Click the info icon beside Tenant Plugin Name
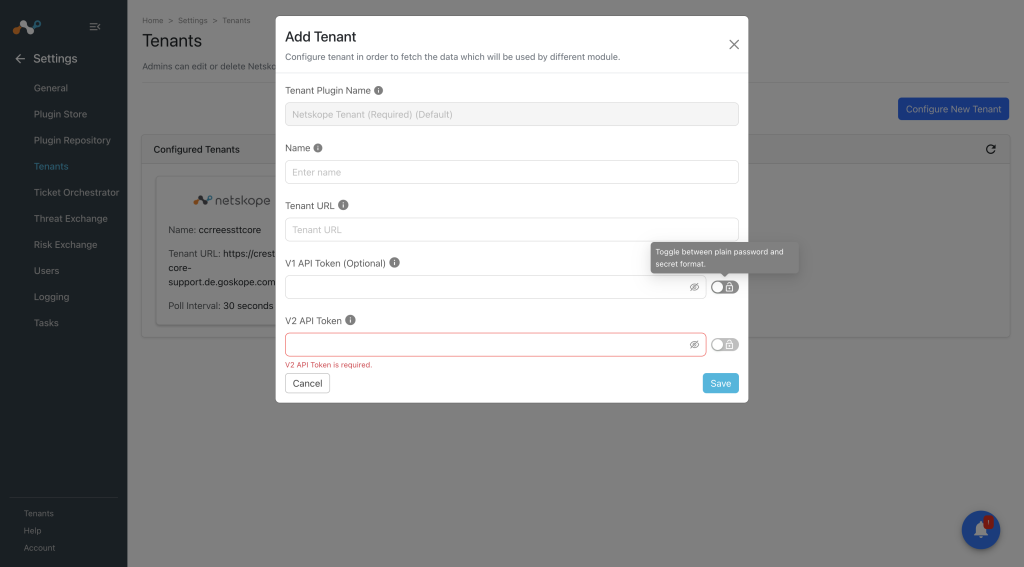The height and width of the screenshot is (567, 1024). click(x=378, y=91)
